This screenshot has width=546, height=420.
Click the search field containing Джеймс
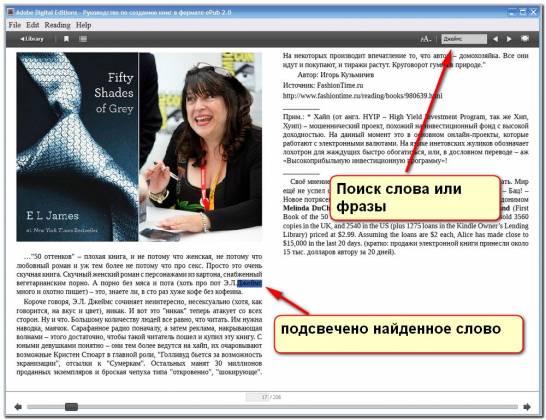(x=464, y=39)
